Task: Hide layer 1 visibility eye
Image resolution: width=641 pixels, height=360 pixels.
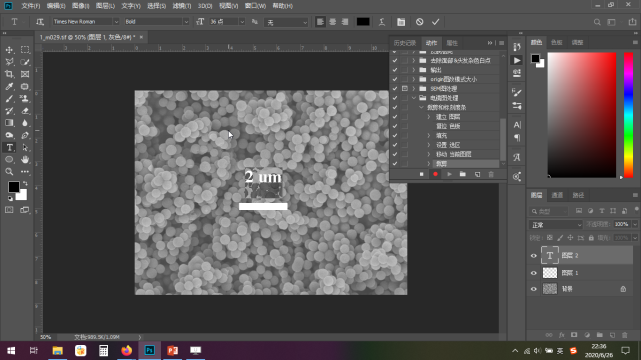Action: click(x=533, y=273)
